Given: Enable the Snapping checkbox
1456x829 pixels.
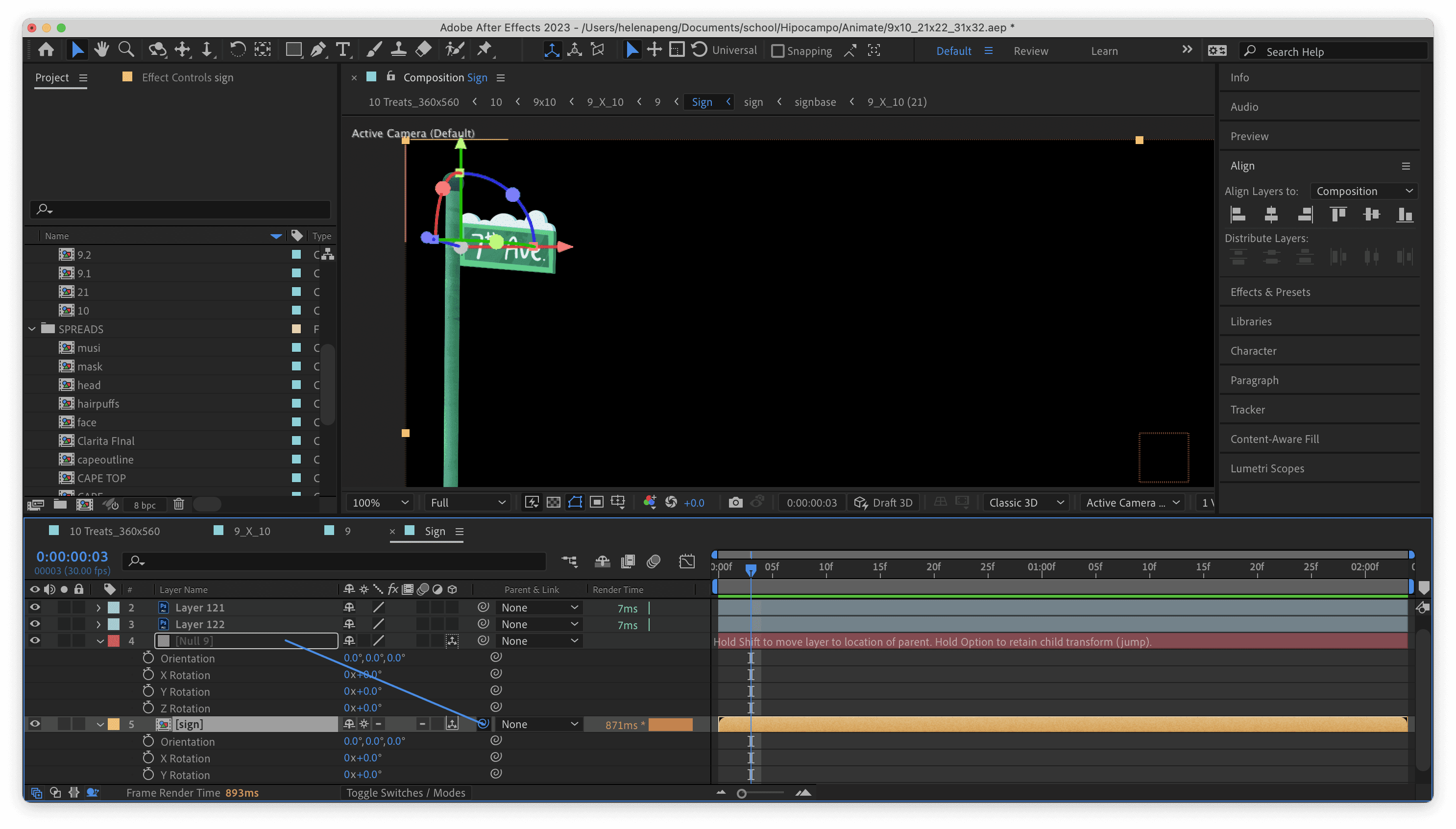Looking at the screenshot, I should click(x=777, y=51).
